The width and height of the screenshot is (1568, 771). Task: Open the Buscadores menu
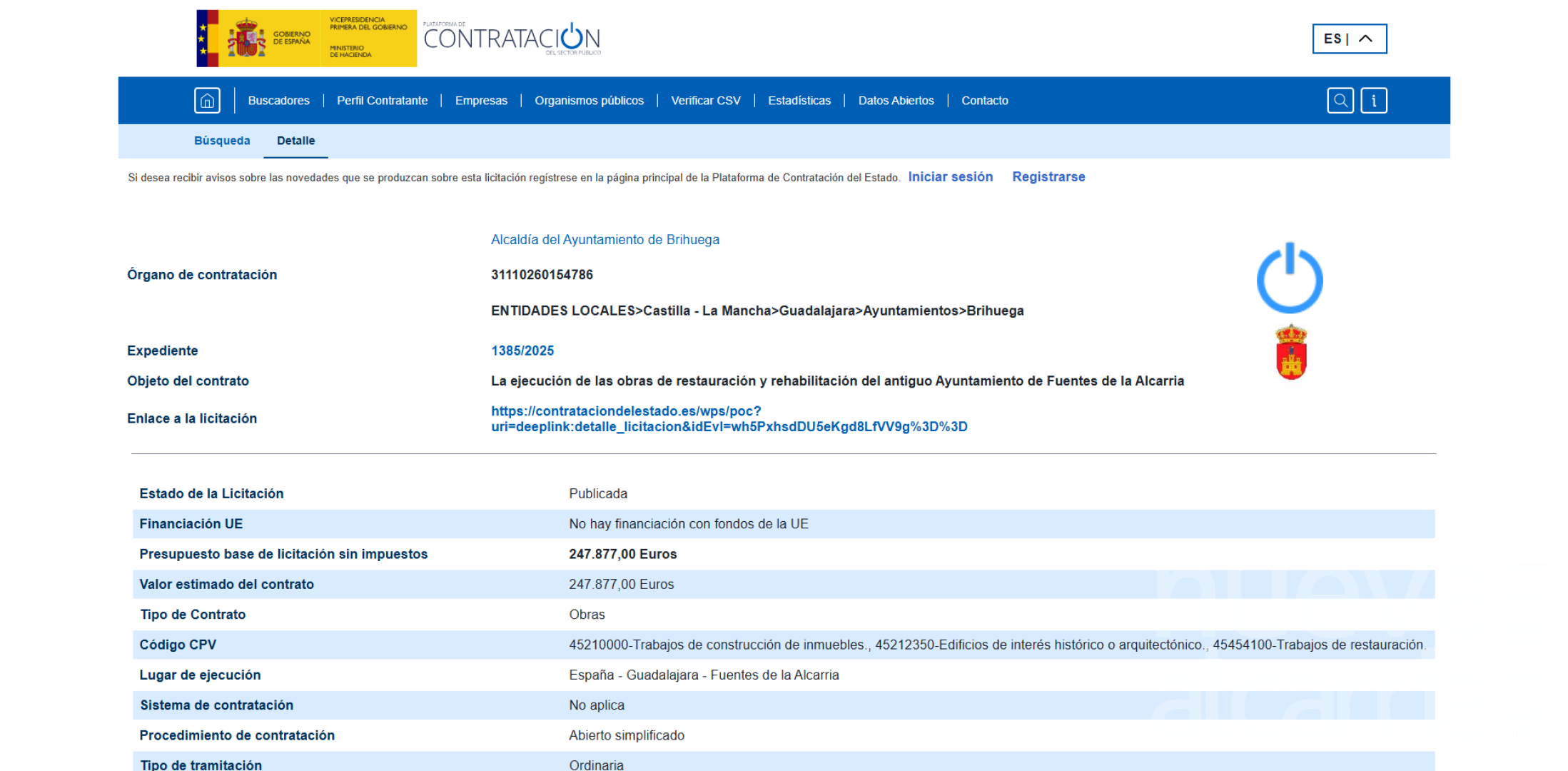pyautogui.click(x=278, y=101)
